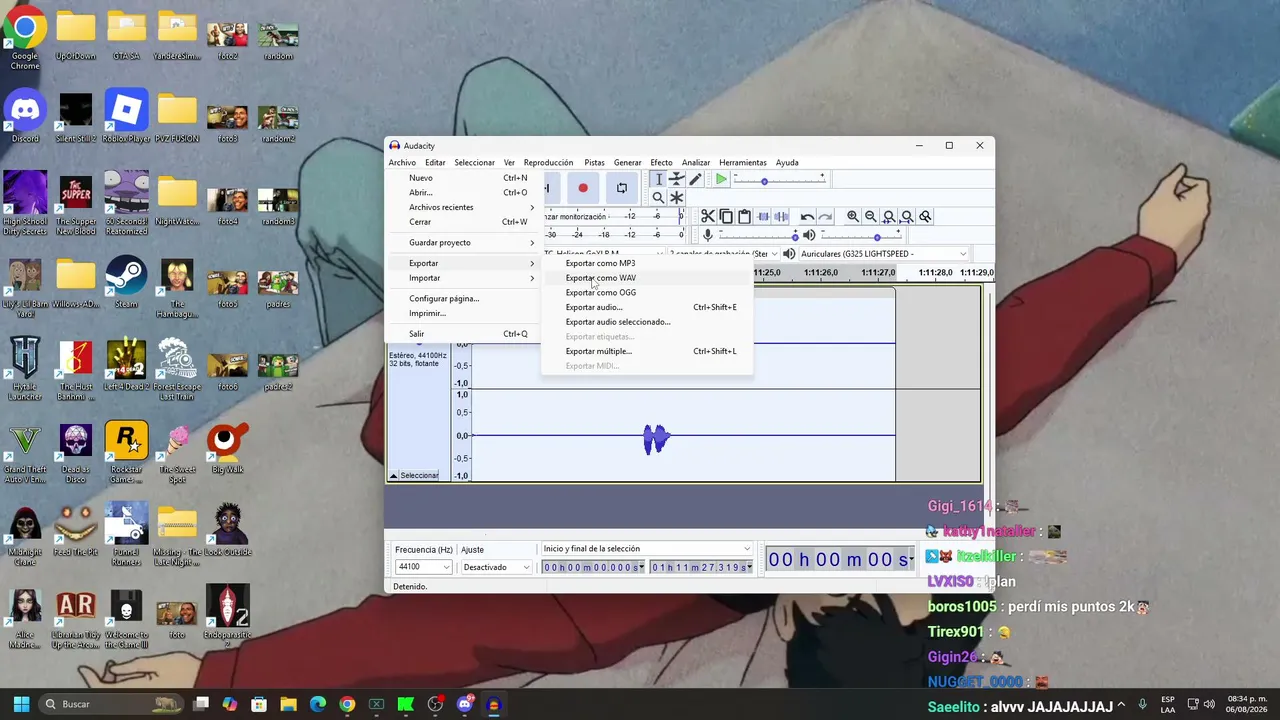Click the red Record button in Audacity
This screenshot has width=1280, height=720.
click(x=583, y=188)
